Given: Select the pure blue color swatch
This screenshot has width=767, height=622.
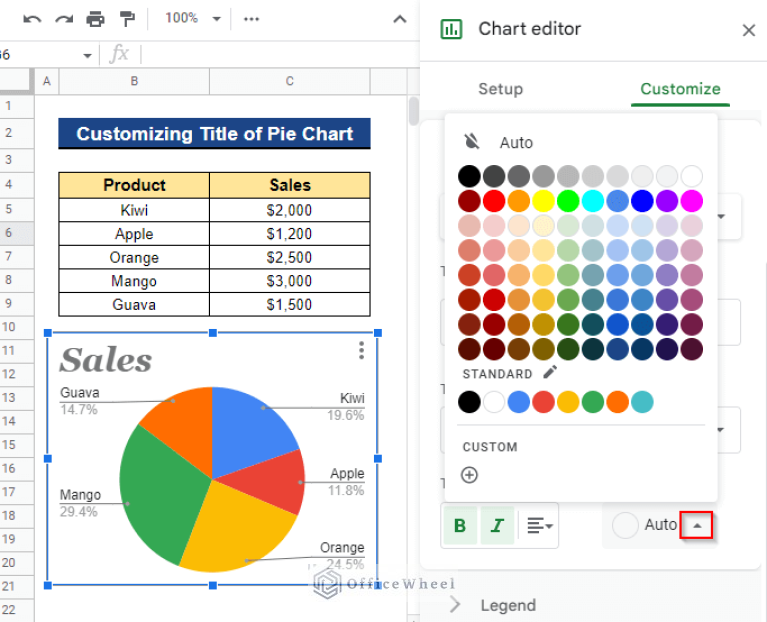Looking at the screenshot, I should (642, 201).
